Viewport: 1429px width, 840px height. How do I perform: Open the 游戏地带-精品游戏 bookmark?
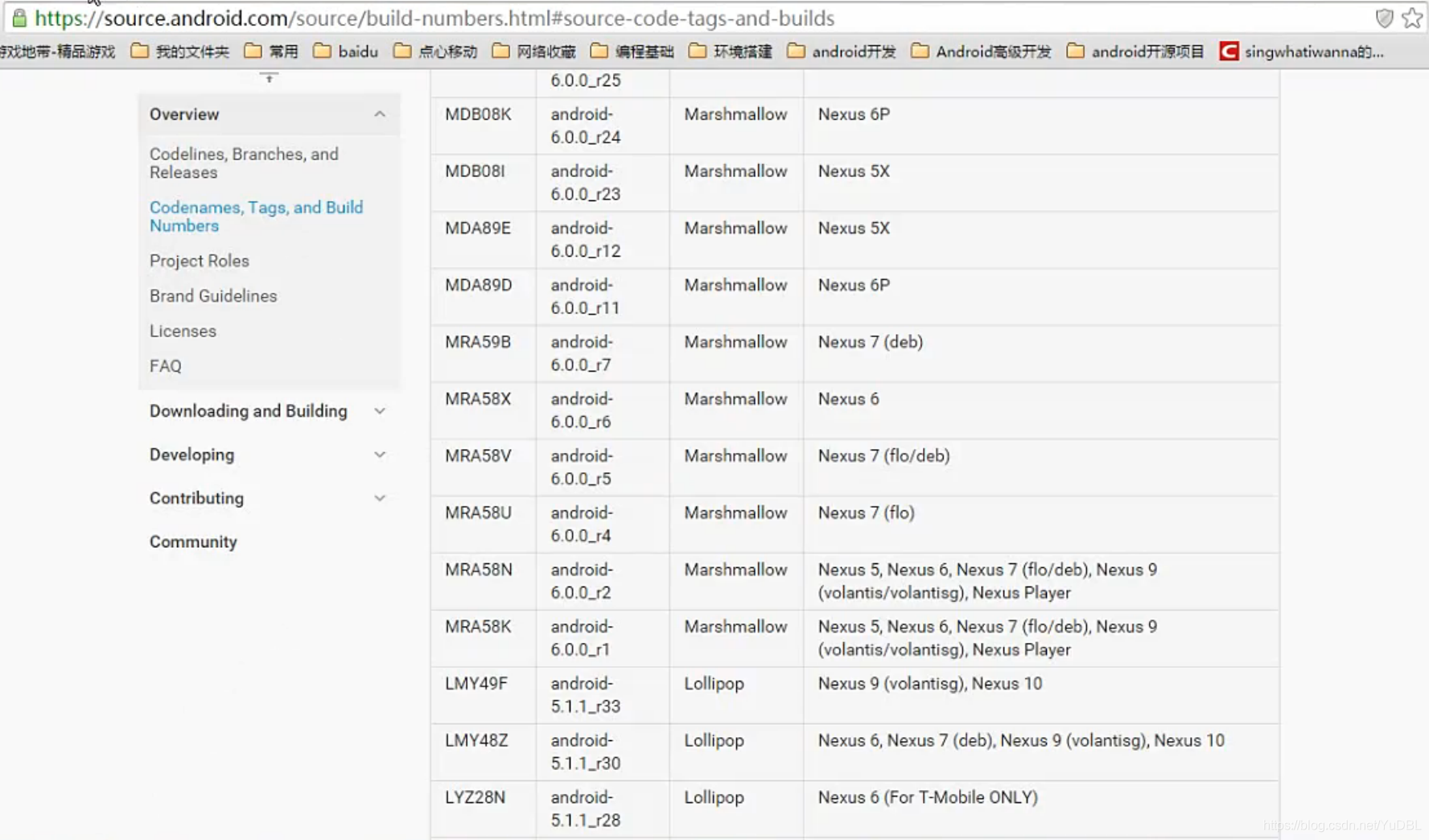coord(57,51)
